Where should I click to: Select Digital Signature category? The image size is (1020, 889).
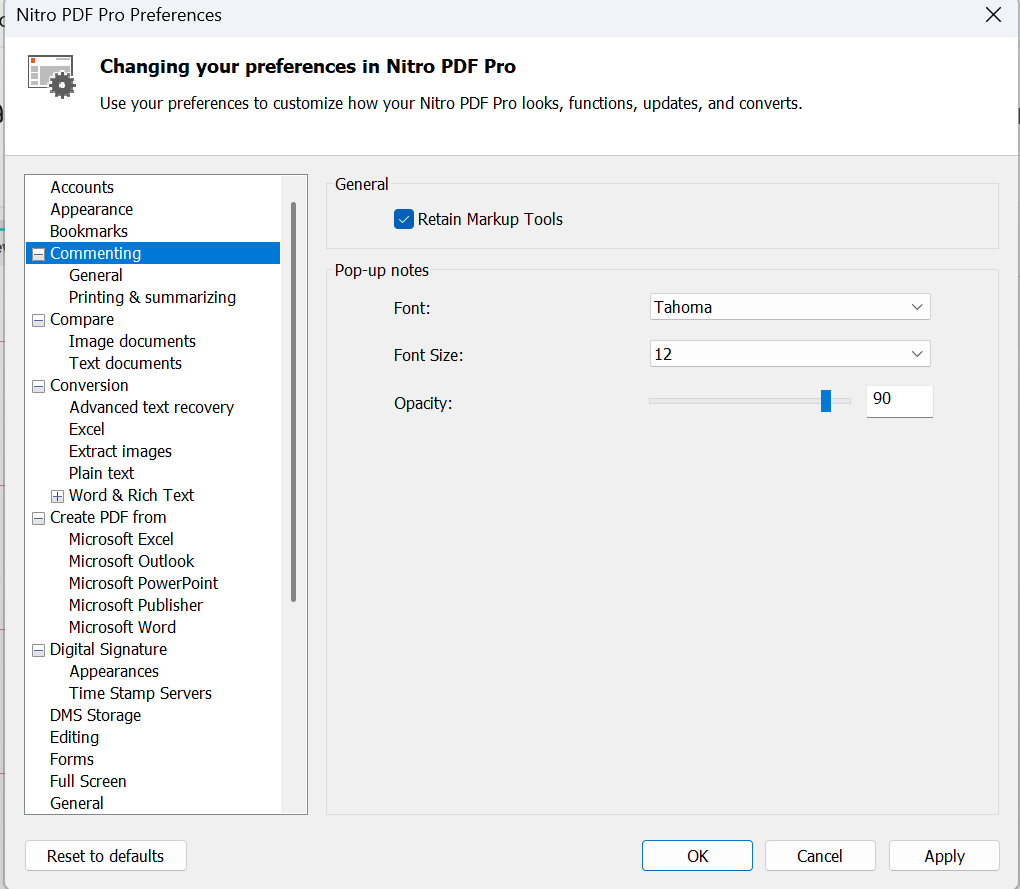coord(109,650)
